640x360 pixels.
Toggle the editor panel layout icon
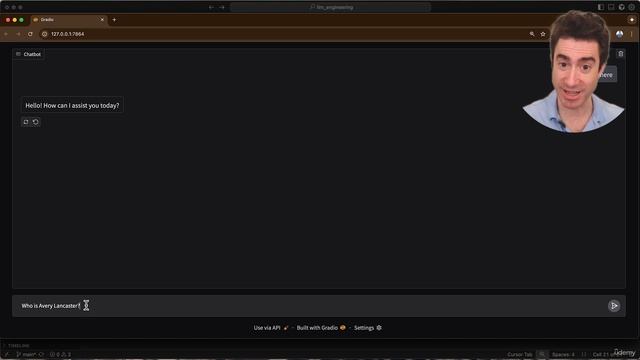point(611,7)
